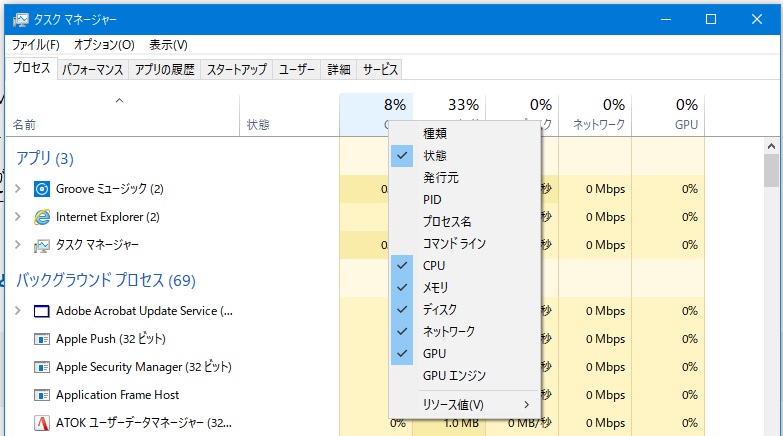The image size is (783, 436).
Task: Select the プロセス tab
Action: [31, 68]
